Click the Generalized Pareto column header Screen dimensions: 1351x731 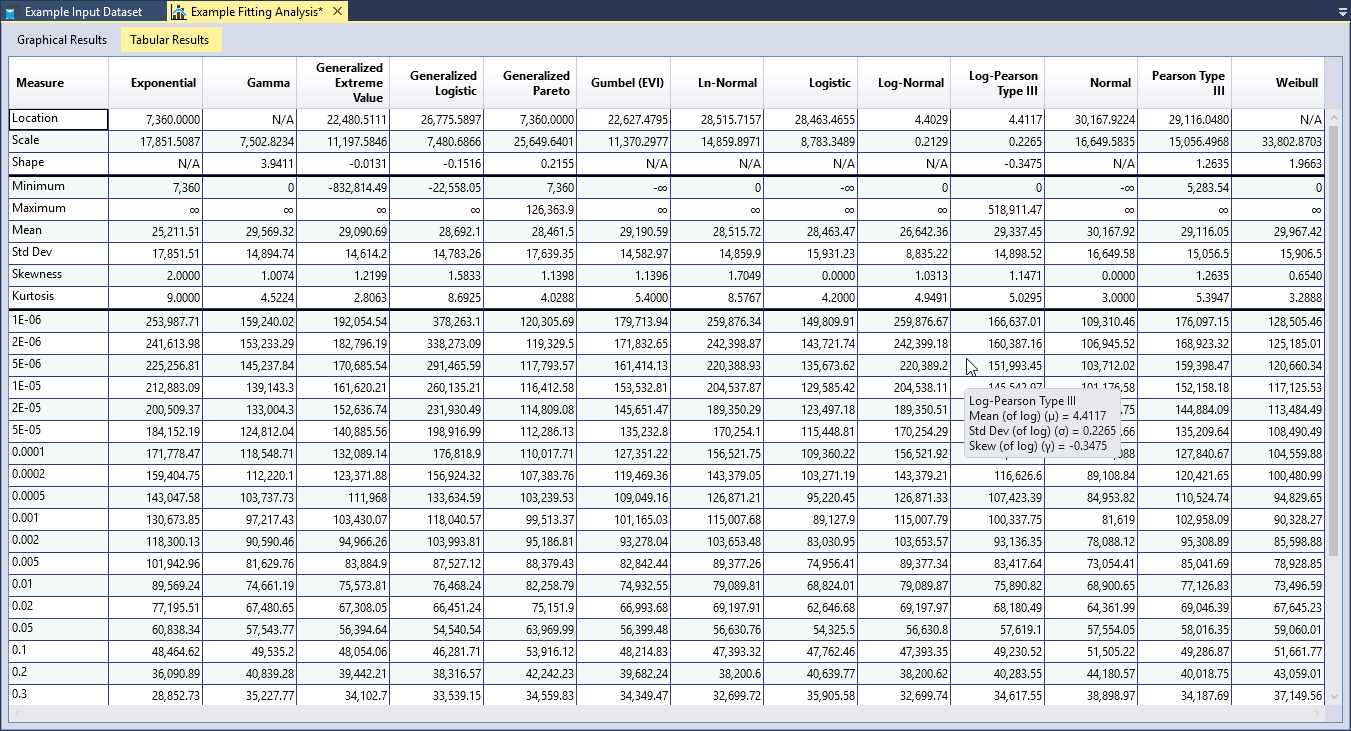536,82
